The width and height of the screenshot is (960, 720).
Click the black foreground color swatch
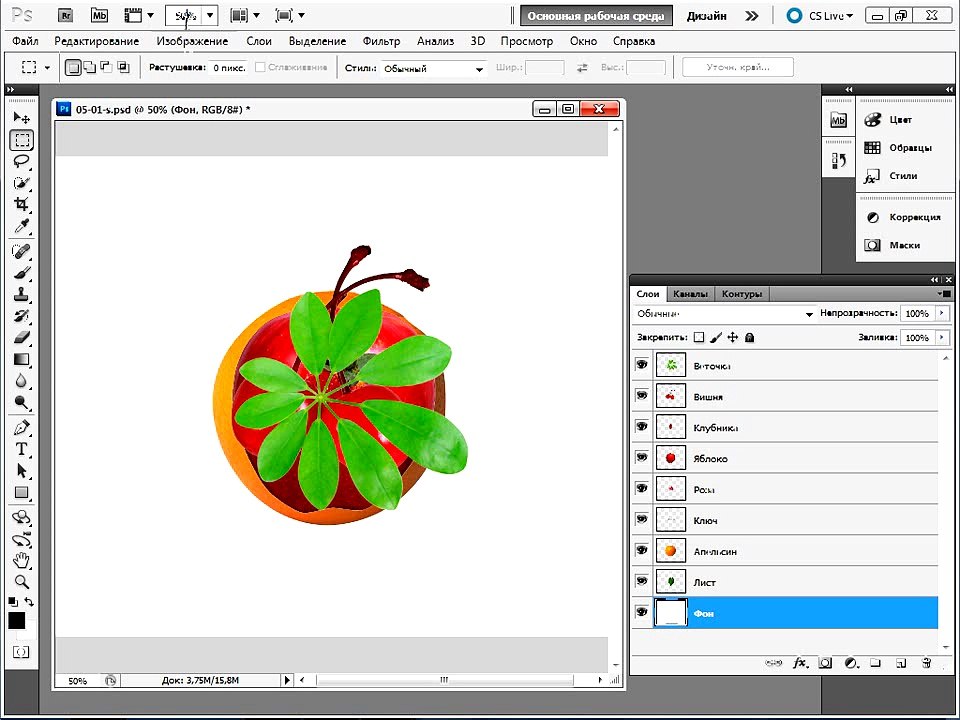pos(17,620)
